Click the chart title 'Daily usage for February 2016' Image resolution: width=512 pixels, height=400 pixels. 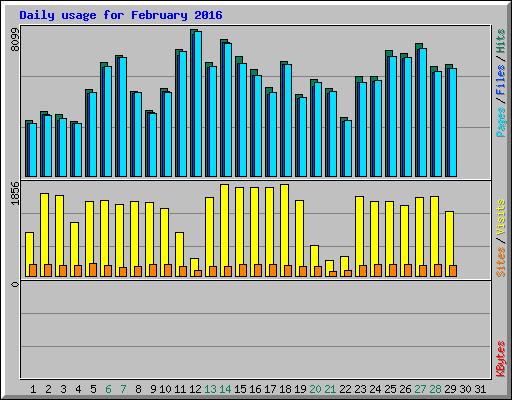(x=121, y=15)
